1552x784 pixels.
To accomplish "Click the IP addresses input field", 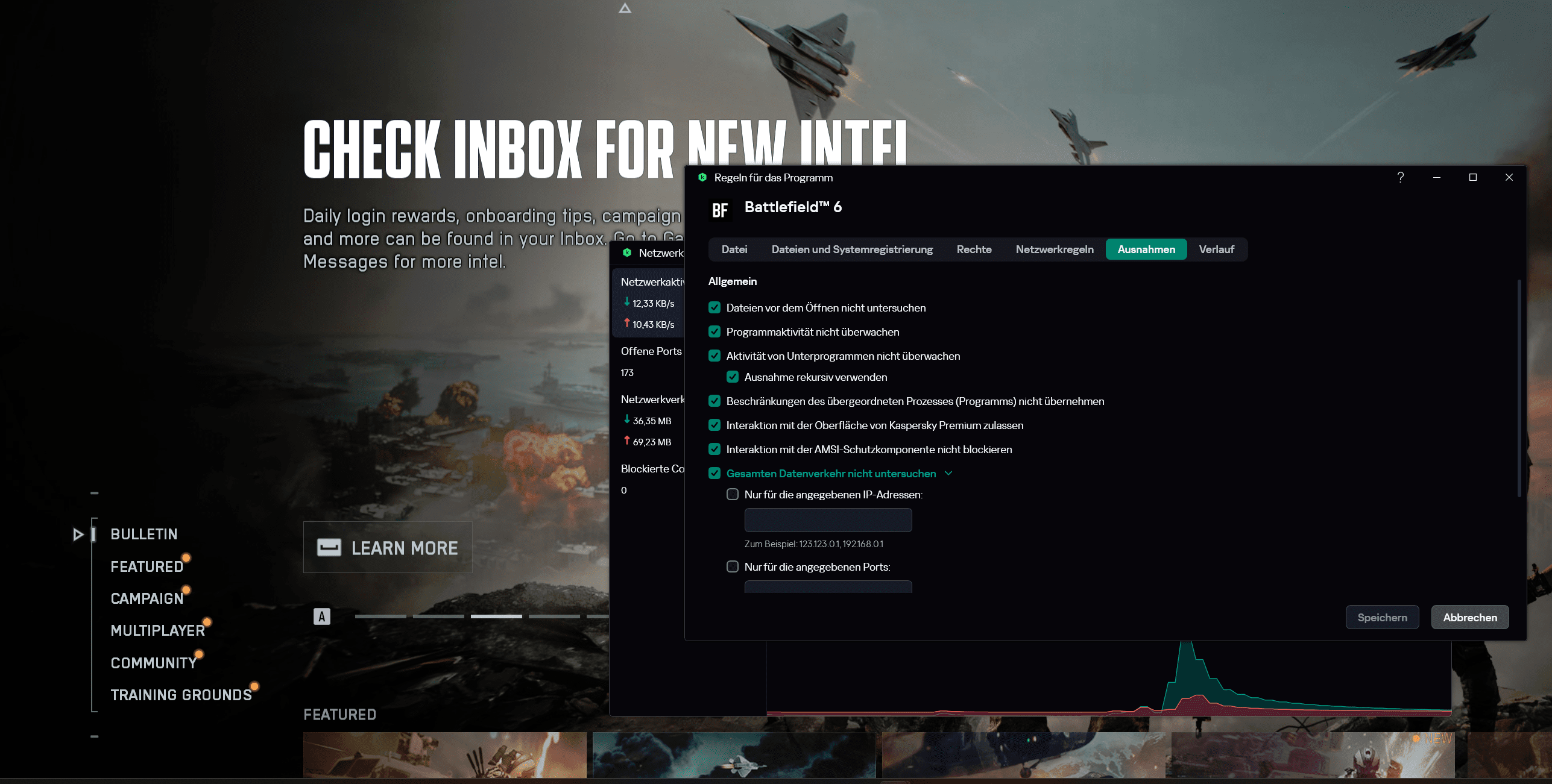I will point(828,520).
